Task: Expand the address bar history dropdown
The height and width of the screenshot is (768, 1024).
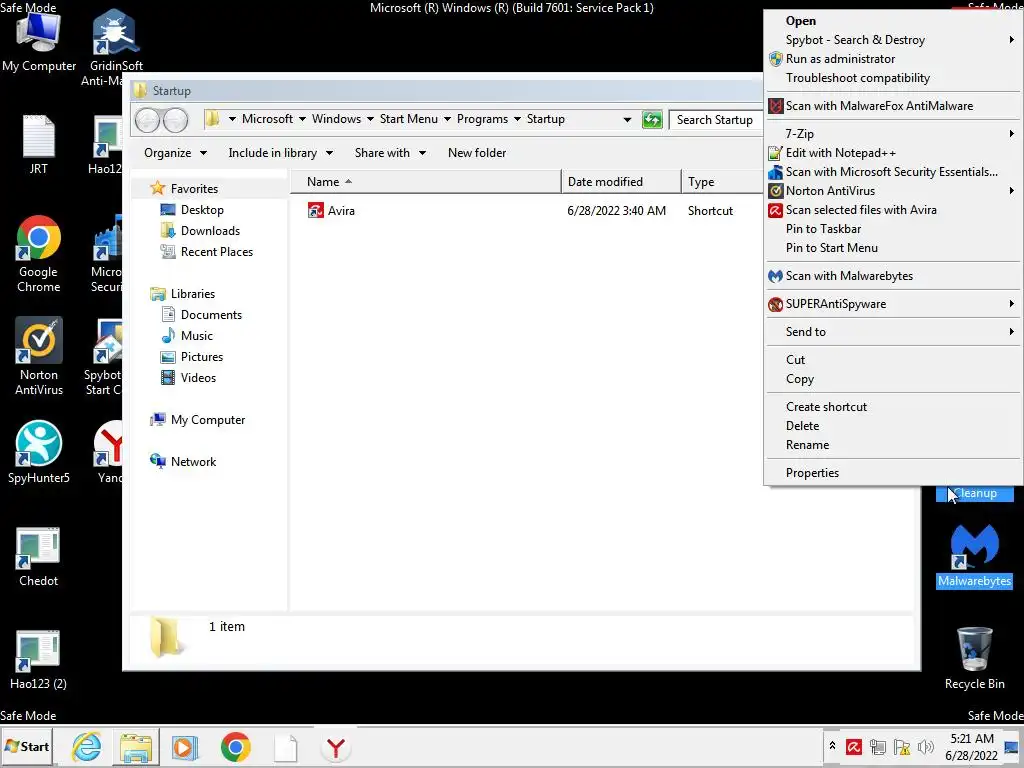Action: (x=627, y=120)
